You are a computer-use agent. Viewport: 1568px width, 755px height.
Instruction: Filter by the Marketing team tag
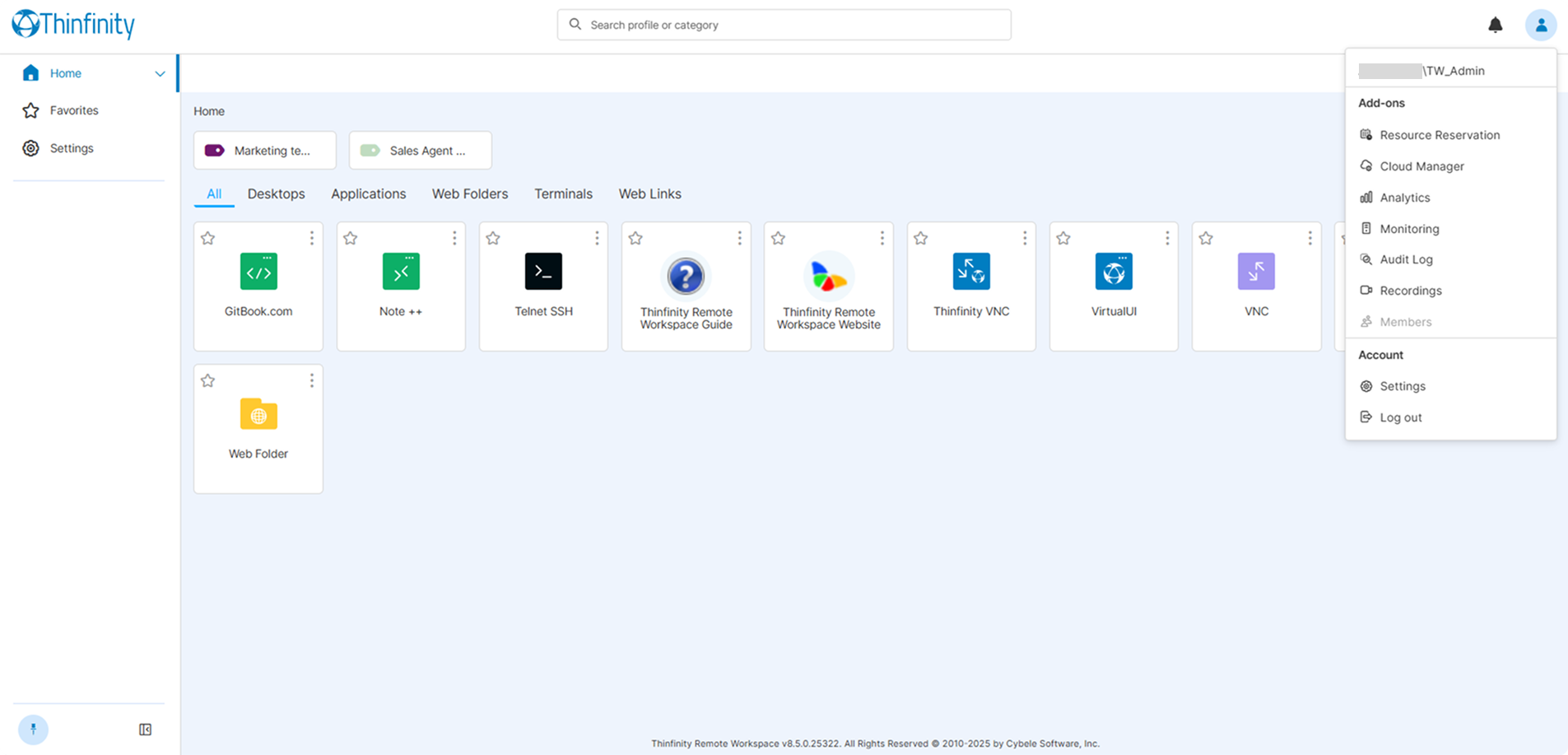pyautogui.click(x=264, y=151)
